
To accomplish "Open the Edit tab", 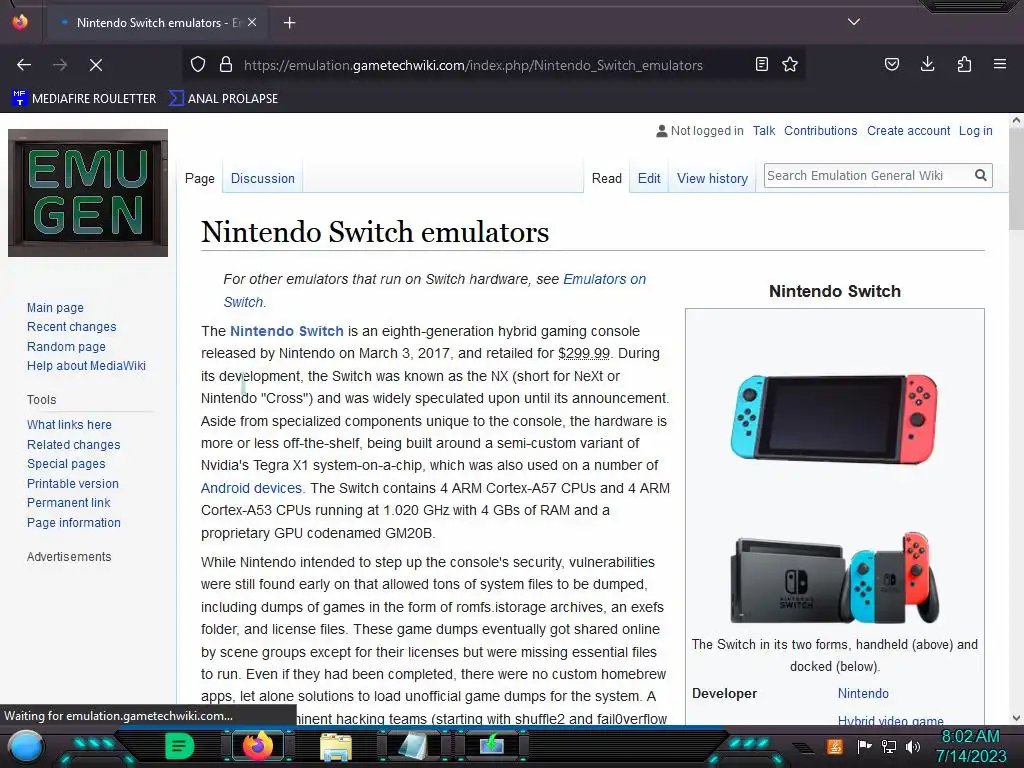I will tap(649, 178).
